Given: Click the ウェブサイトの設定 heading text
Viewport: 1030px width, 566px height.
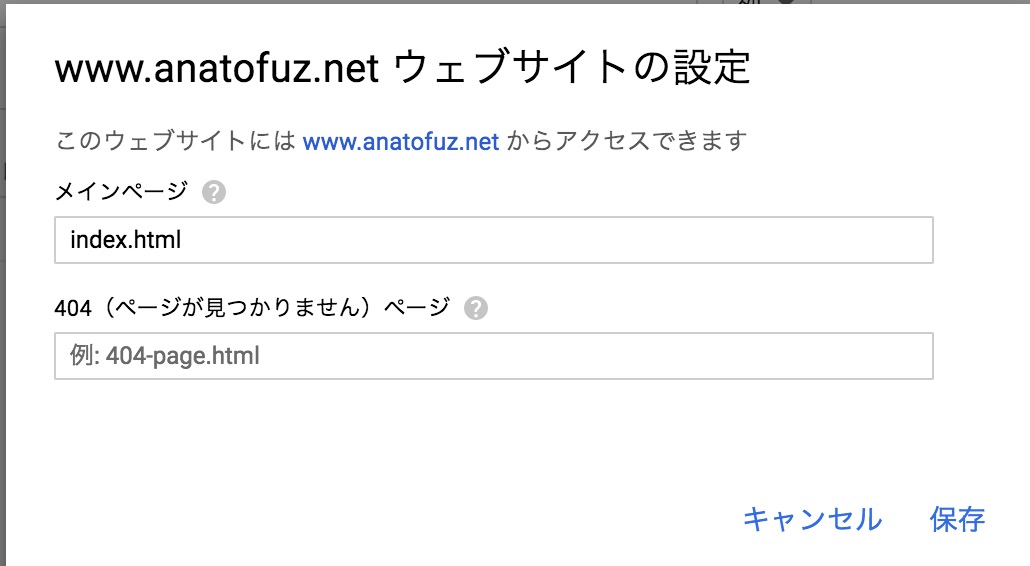Looking at the screenshot, I should 572,69.
